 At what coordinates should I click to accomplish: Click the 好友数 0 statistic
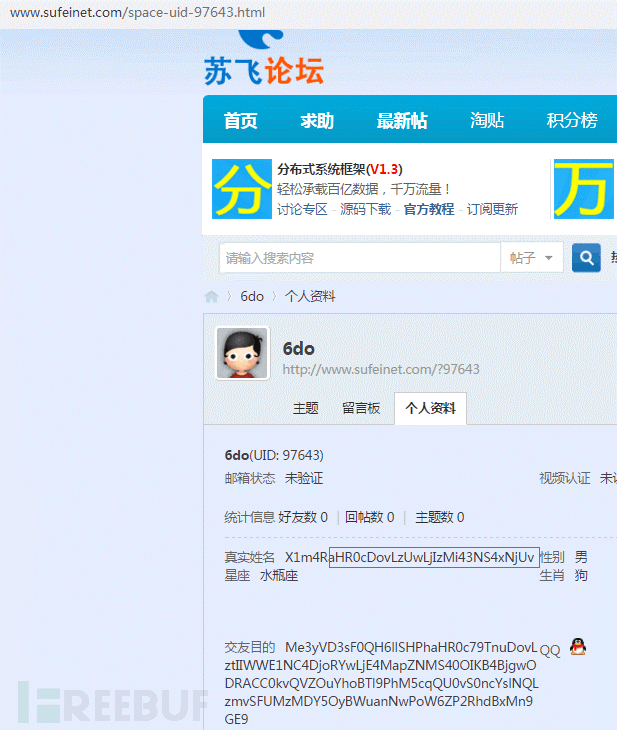[303, 517]
